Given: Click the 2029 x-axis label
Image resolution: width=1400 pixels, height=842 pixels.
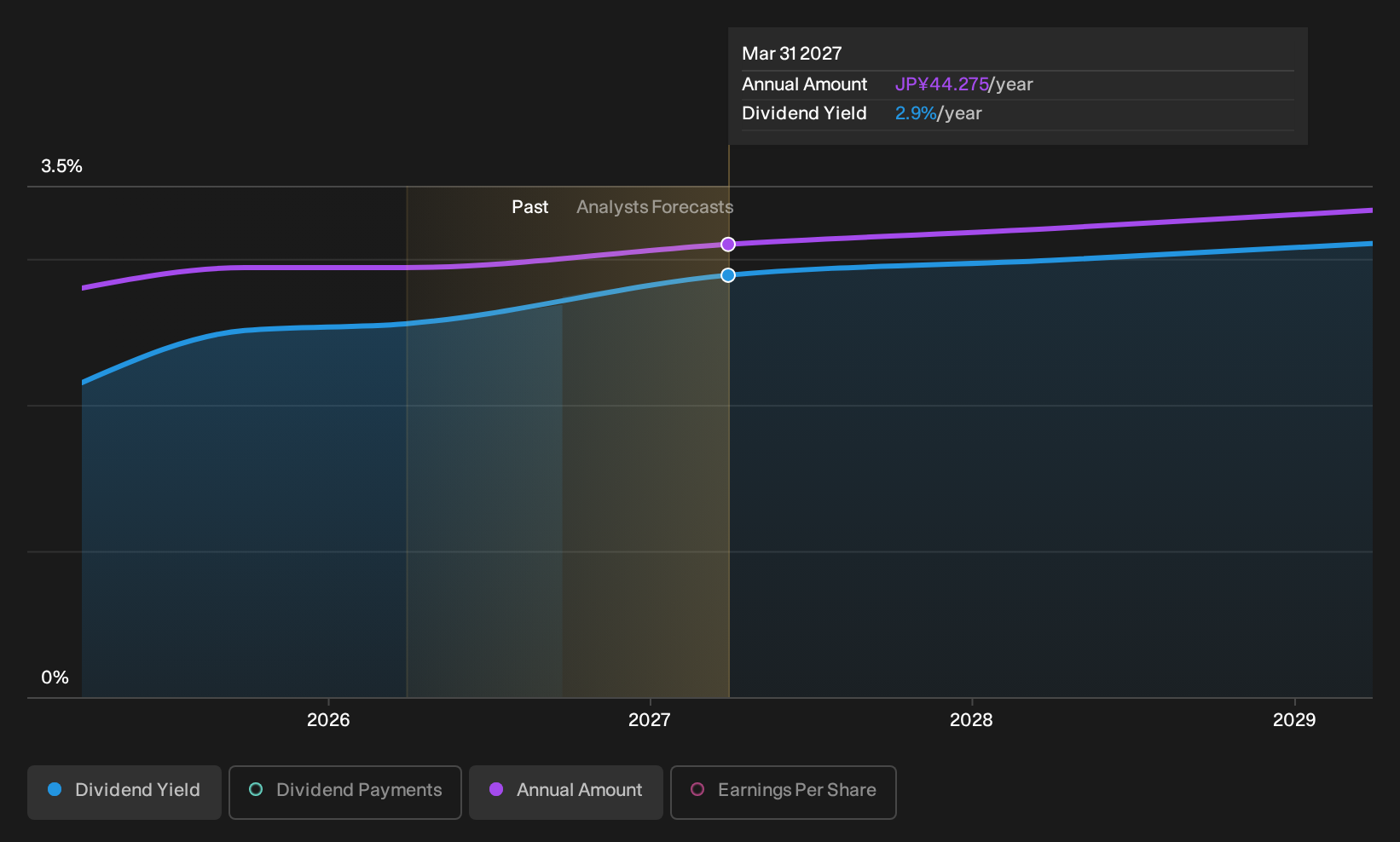Looking at the screenshot, I should [x=1294, y=720].
